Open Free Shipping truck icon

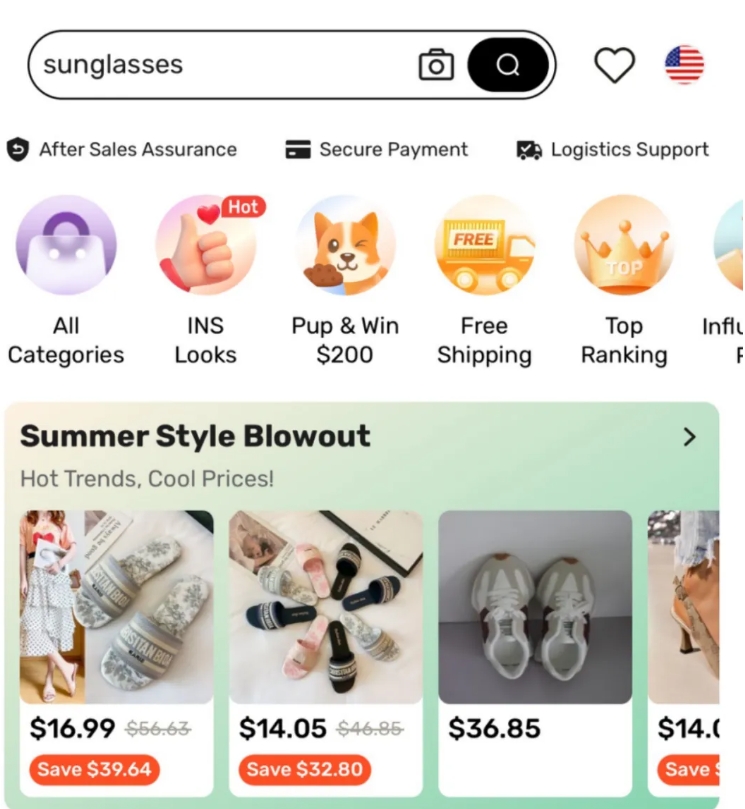coord(484,245)
